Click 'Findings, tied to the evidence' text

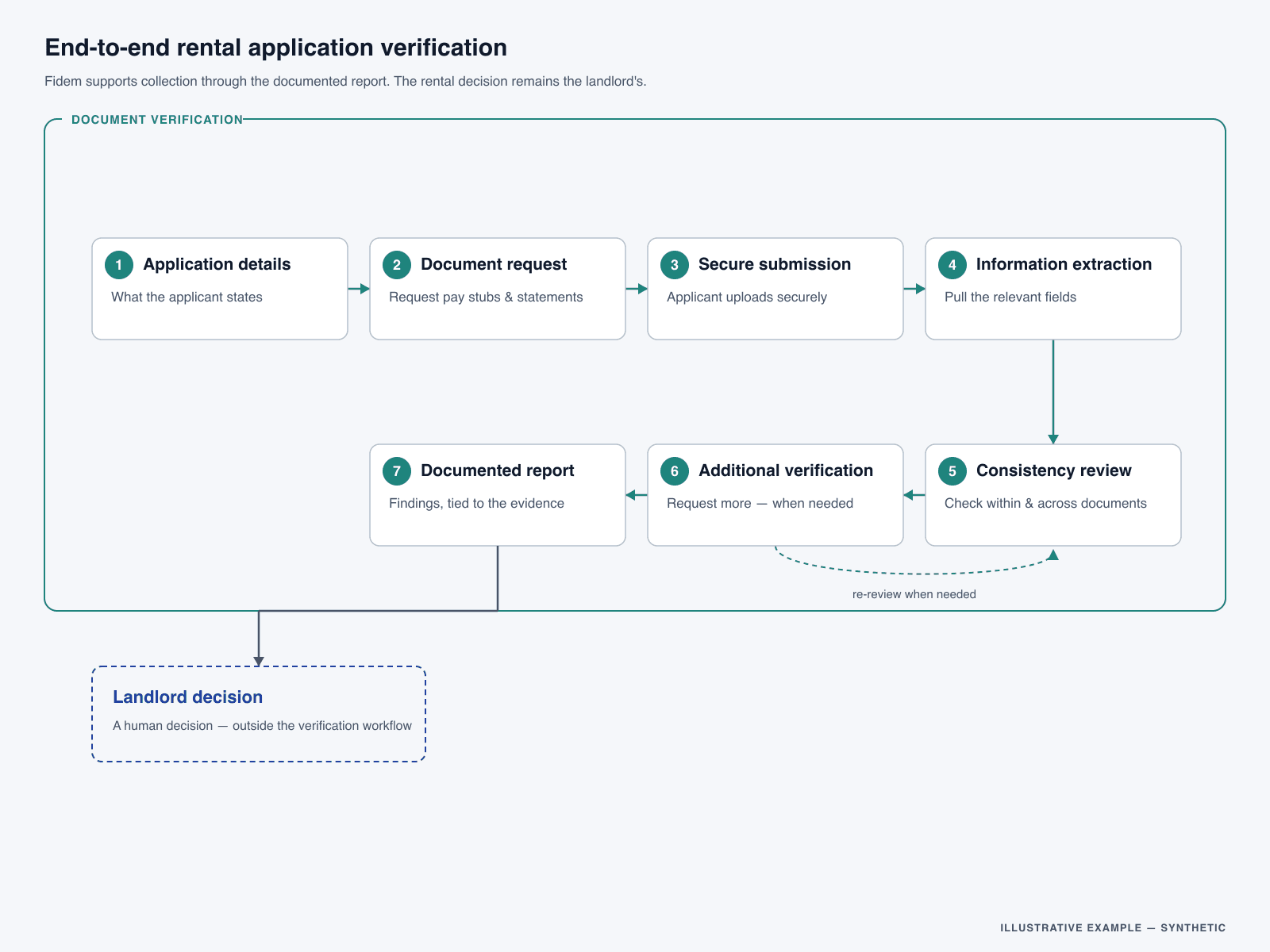[476, 503]
